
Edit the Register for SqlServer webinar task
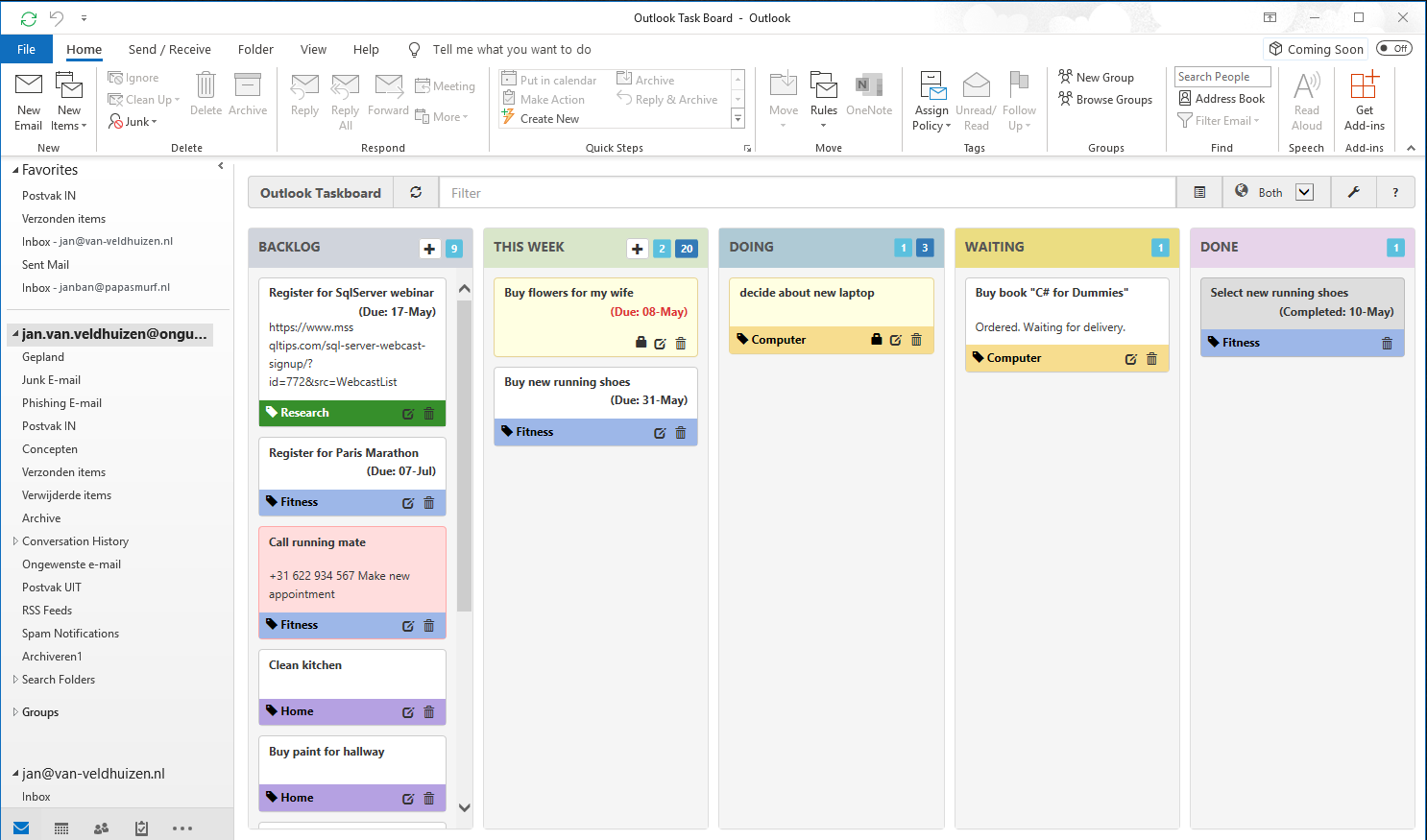click(408, 414)
